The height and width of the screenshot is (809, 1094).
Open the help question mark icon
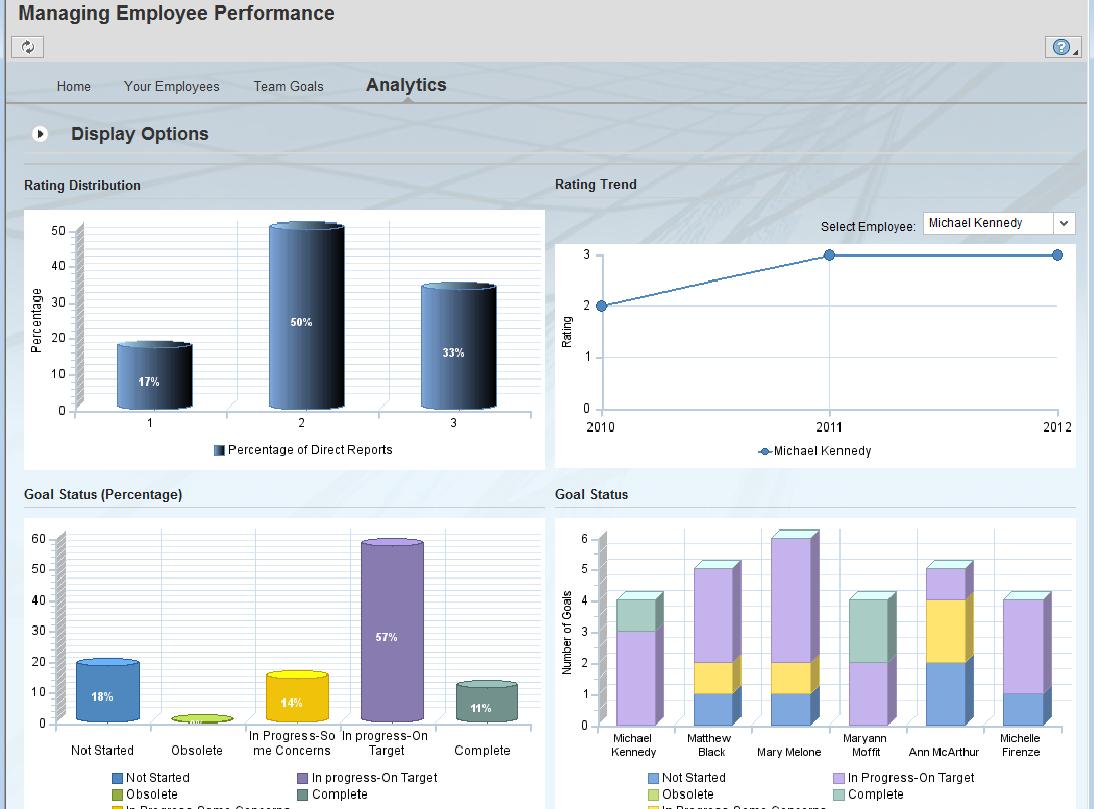tap(1061, 47)
